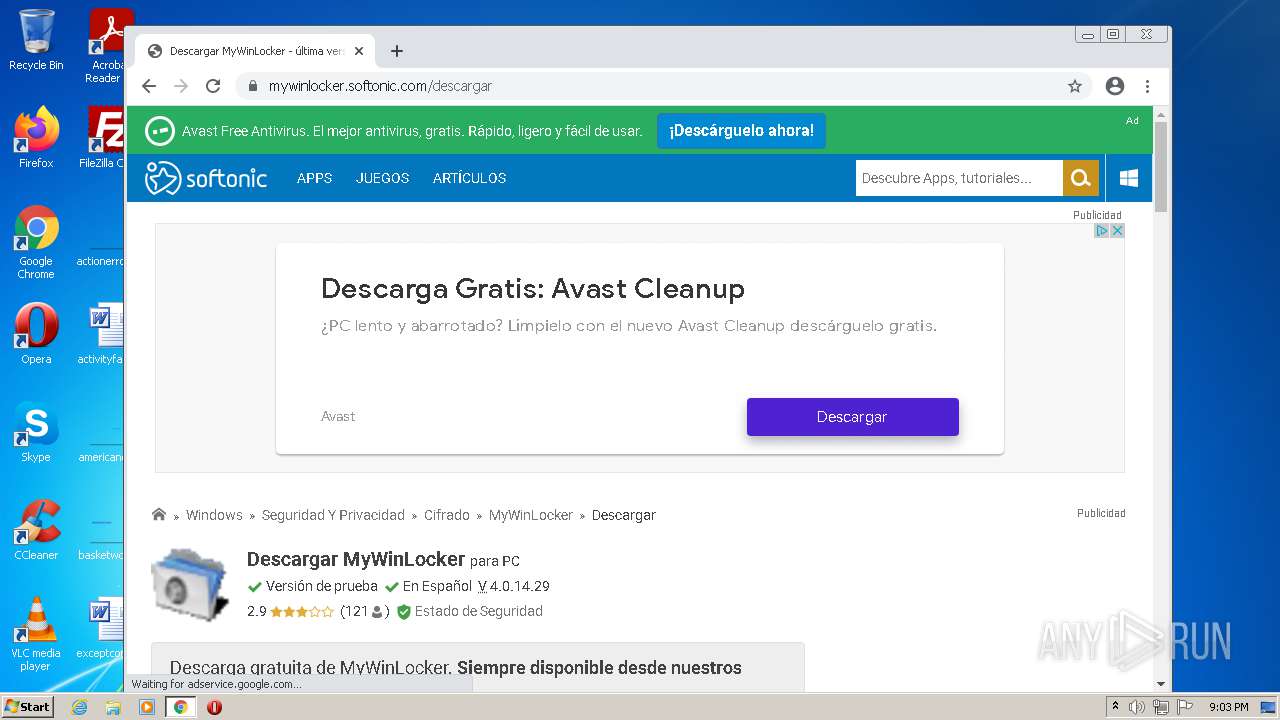Open Skype desktop shortcut
The image size is (1280, 720).
36,432
